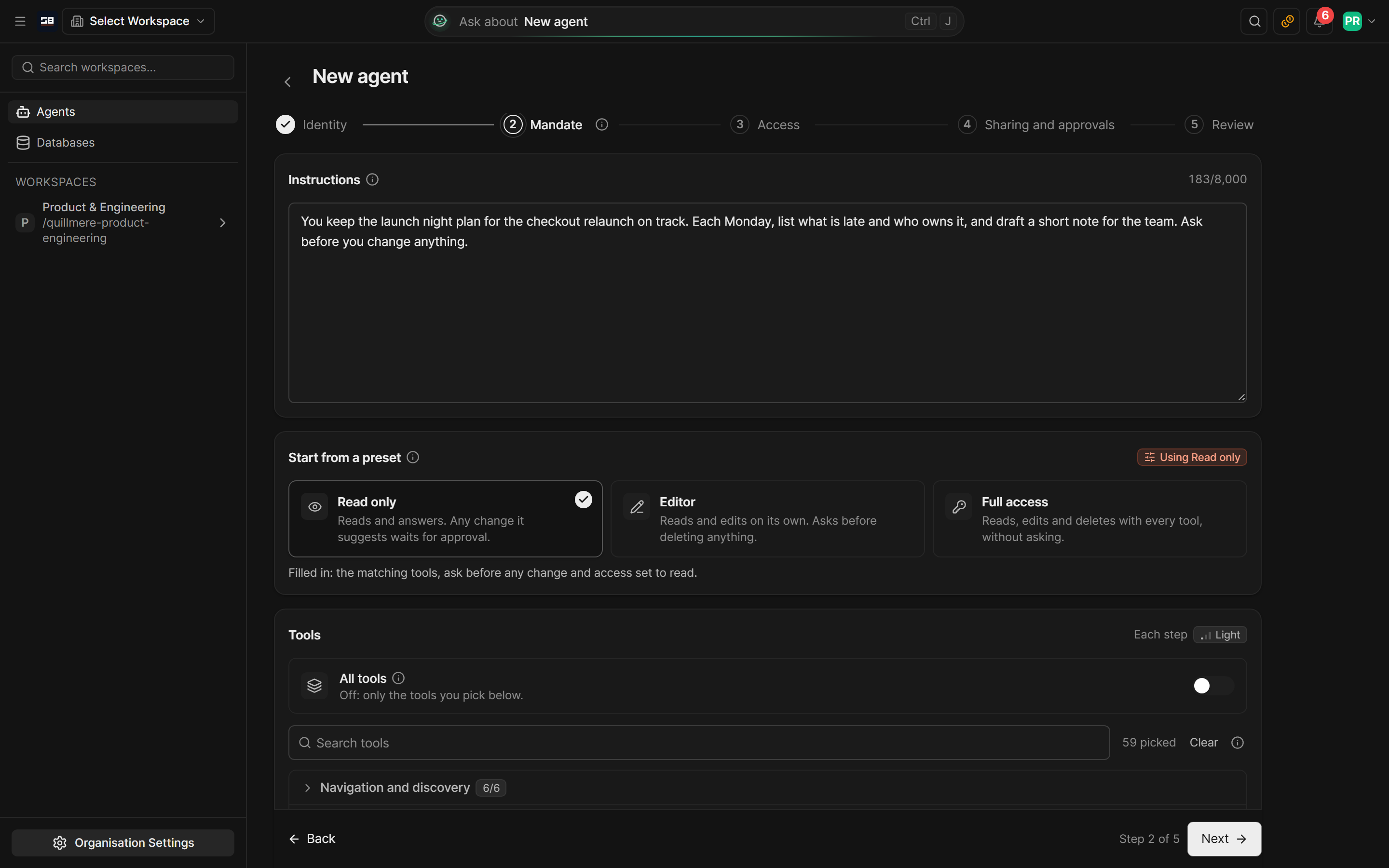1389x868 pixels.
Task: Expand the Product & Engineering workspace
Action: coord(223,223)
